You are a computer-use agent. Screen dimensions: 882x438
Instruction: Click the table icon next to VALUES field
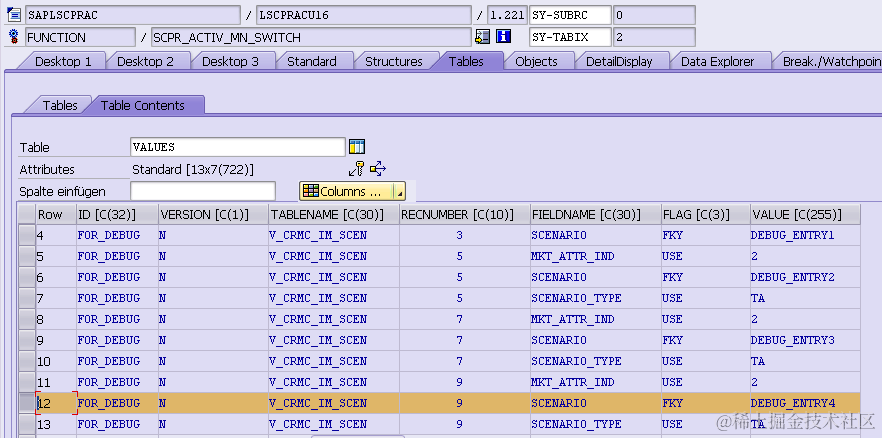tap(357, 147)
